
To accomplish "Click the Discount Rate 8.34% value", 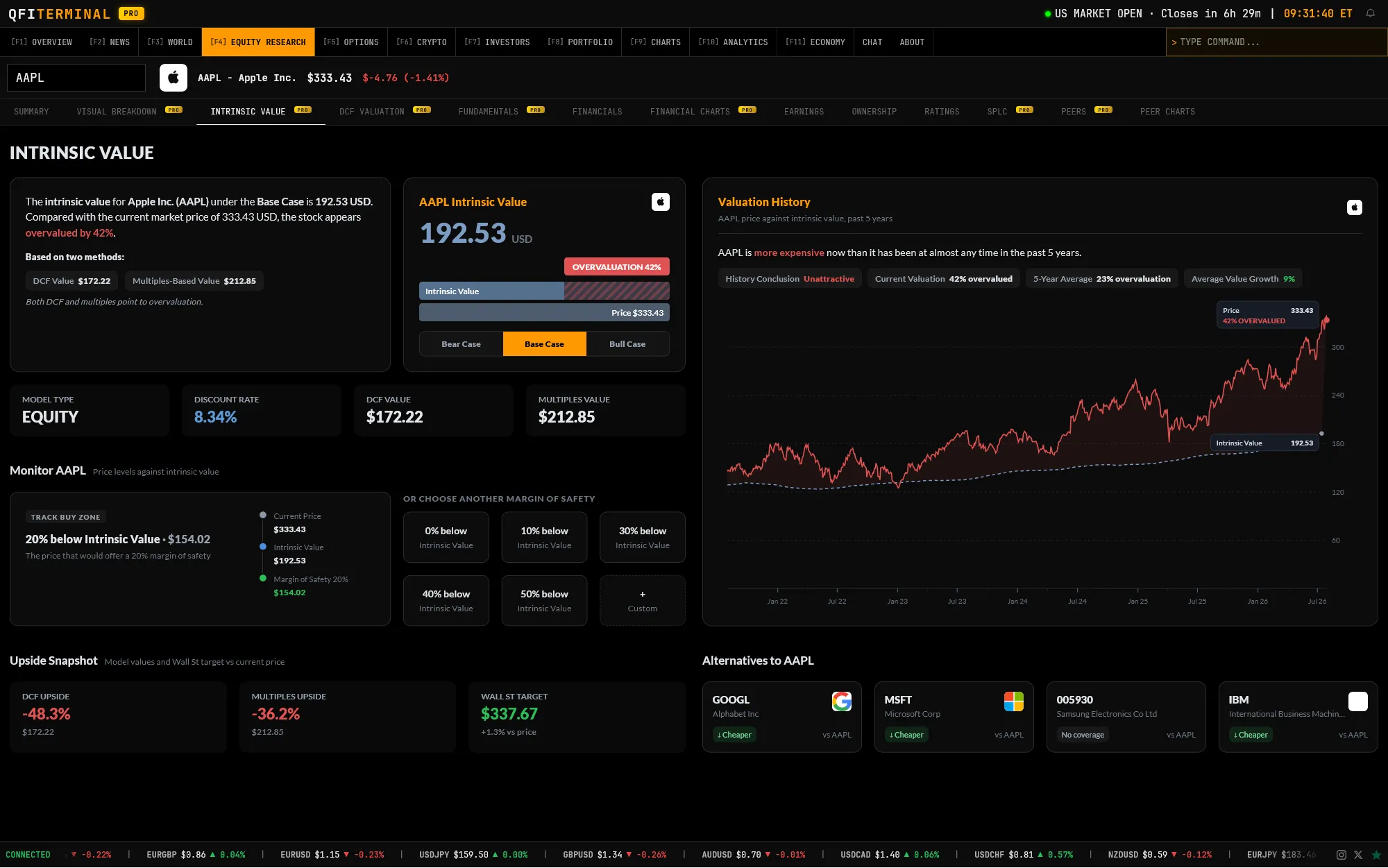I will (215, 417).
